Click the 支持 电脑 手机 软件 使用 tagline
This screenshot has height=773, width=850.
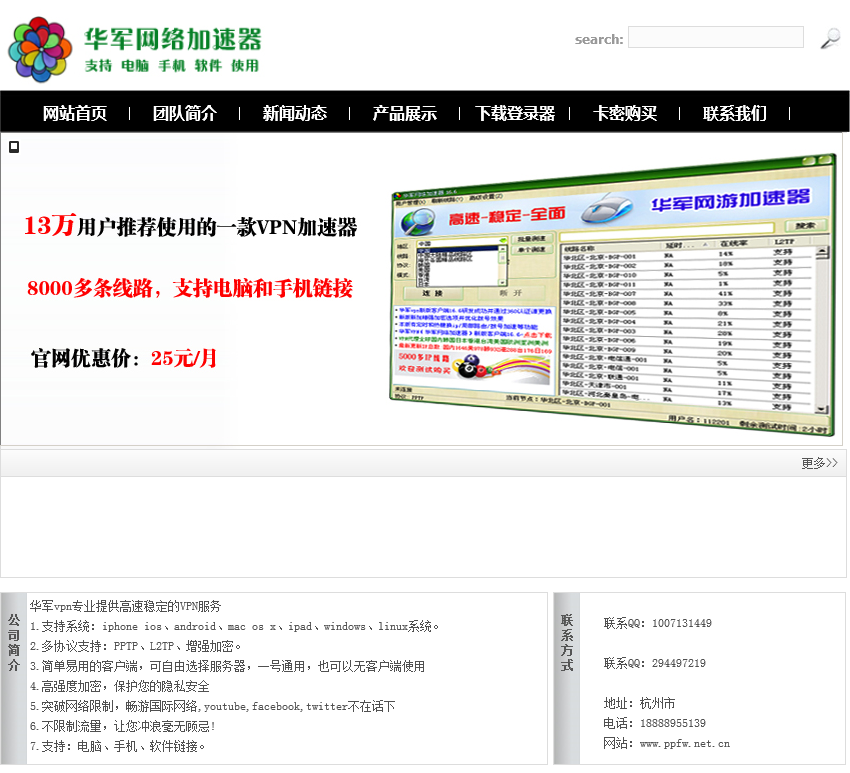click(172, 66)
